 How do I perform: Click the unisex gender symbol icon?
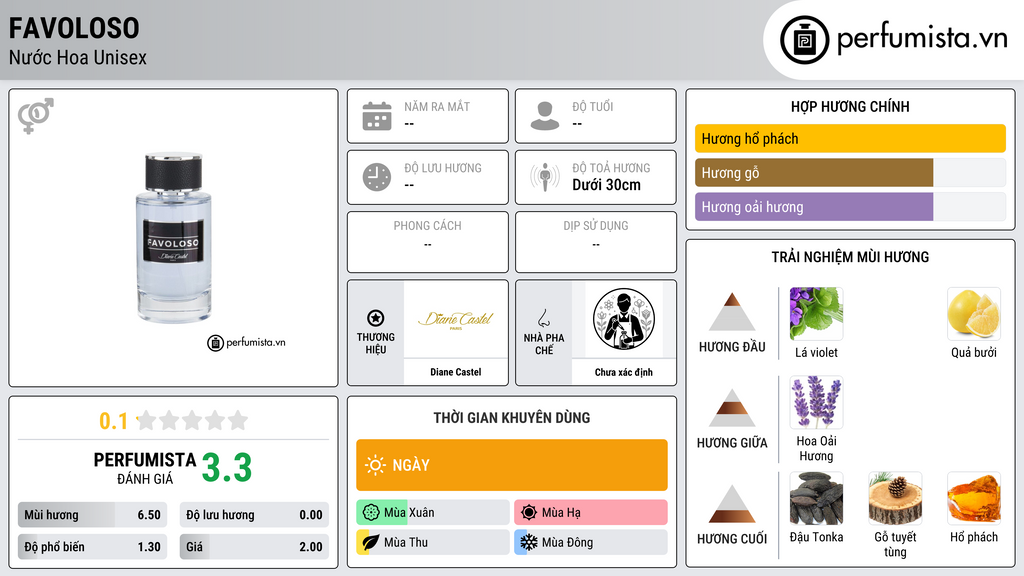(36, 116)
